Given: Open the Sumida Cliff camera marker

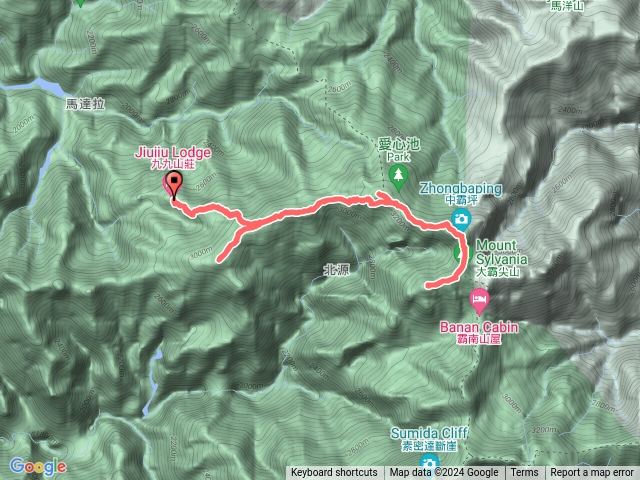Looking at the screenshot, I should click(x=429, y=463).
